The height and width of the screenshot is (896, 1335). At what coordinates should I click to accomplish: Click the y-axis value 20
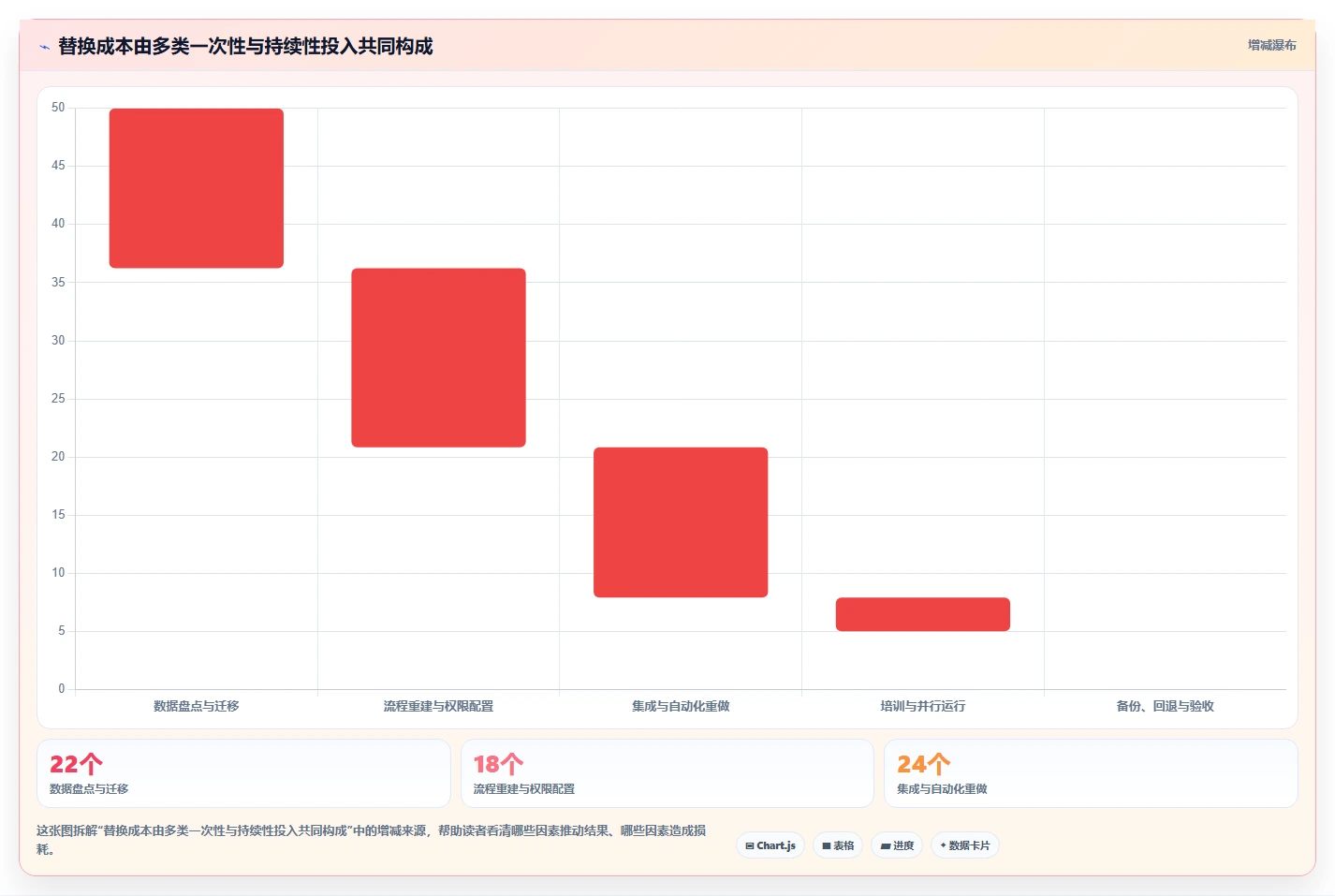[58, 457]
